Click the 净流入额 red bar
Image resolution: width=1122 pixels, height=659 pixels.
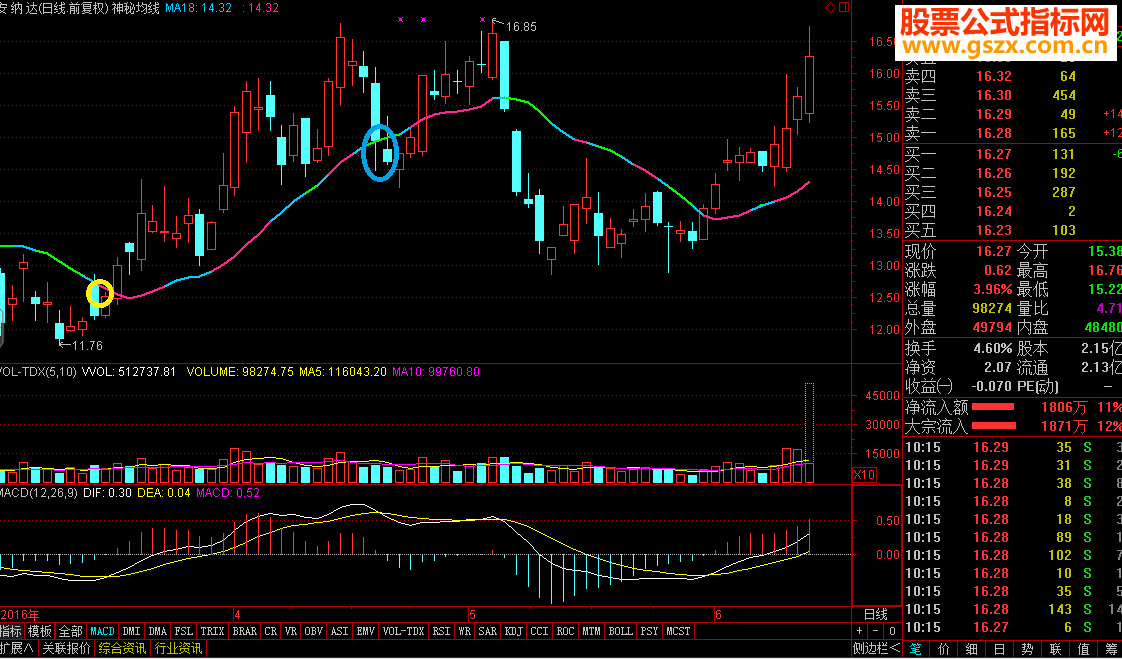pos(993,407)
